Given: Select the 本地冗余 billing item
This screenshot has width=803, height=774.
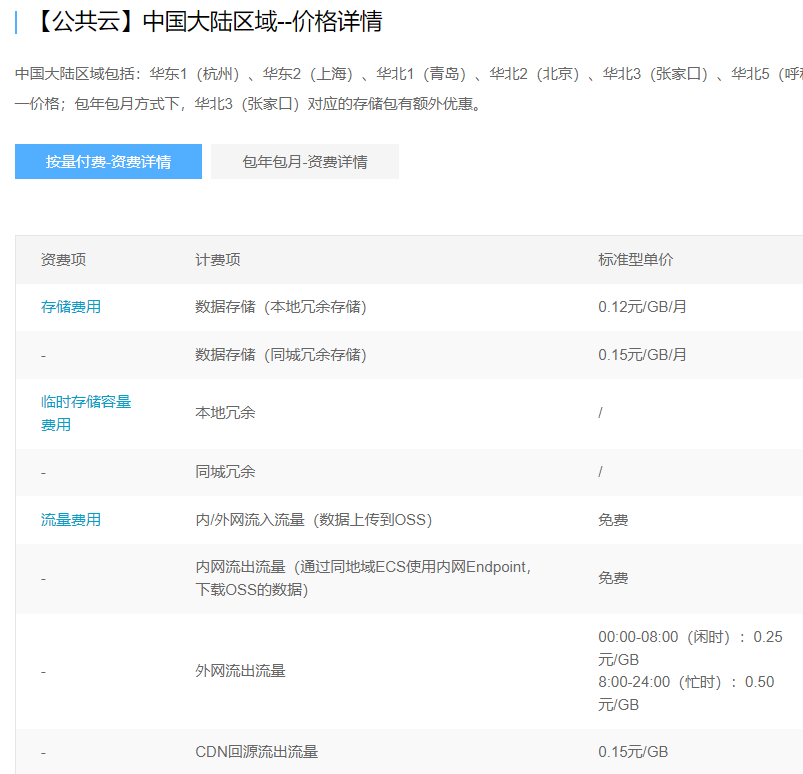Looking at the screenshot, I should coord(225,413).
